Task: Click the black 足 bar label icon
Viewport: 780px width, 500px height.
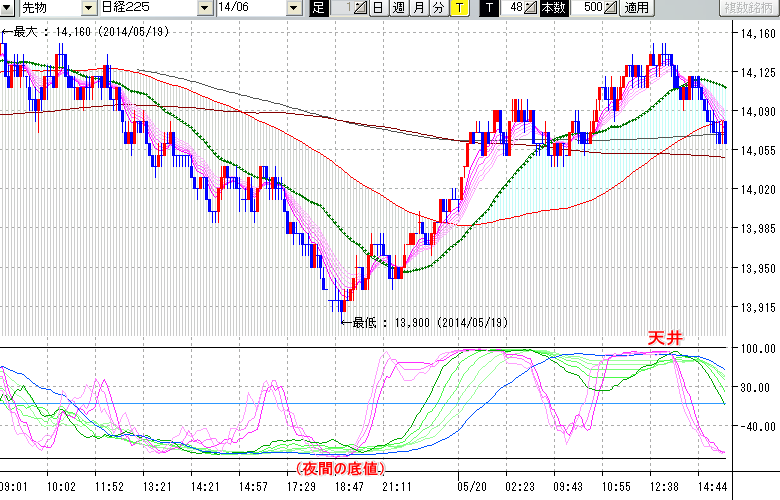Action: (x=318, y=8)
